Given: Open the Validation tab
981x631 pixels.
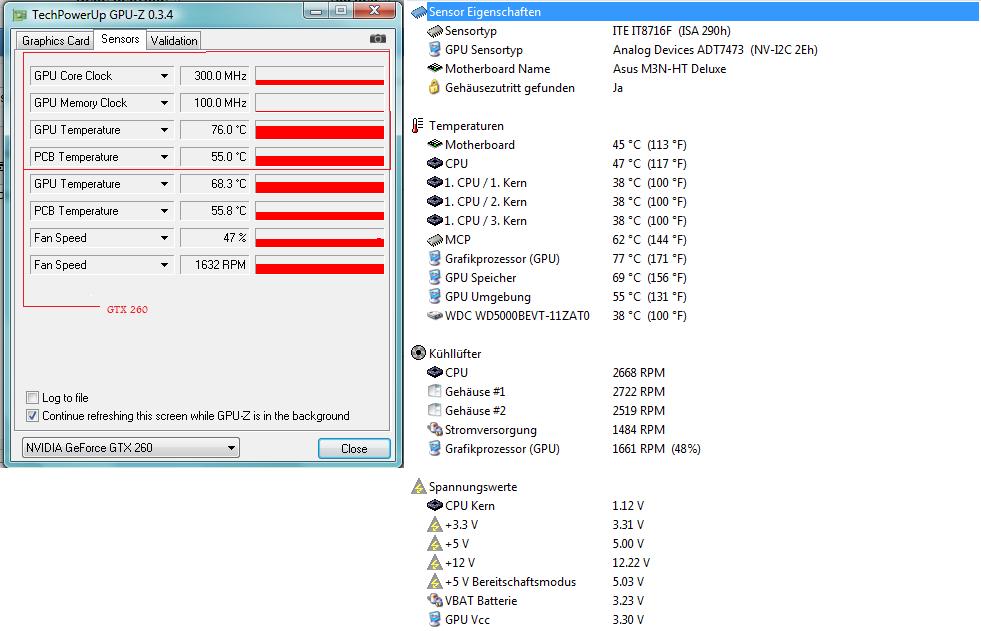Looking at the screenshot, I should 173,41.
